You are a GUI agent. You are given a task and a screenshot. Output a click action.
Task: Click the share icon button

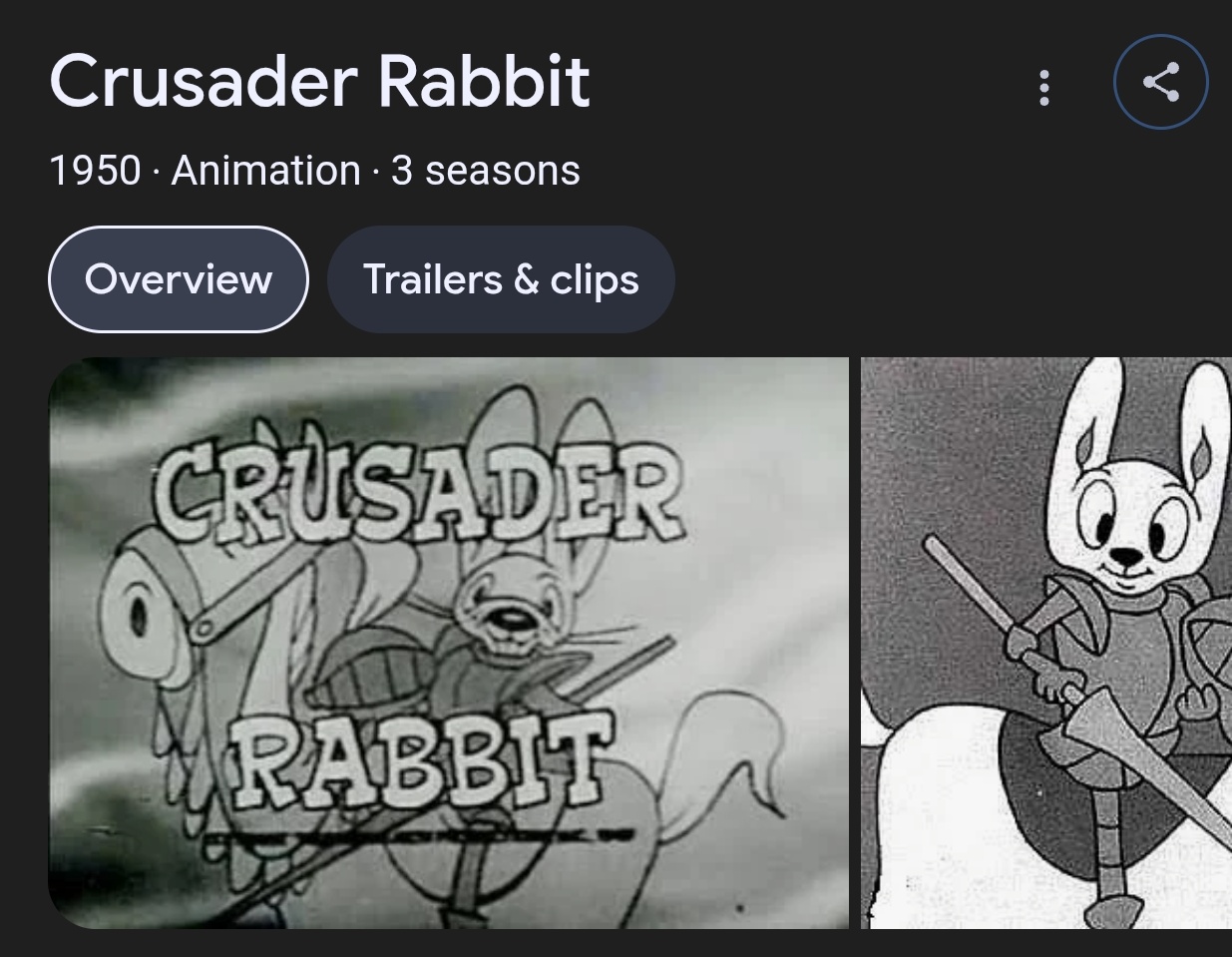[1160, 82]
